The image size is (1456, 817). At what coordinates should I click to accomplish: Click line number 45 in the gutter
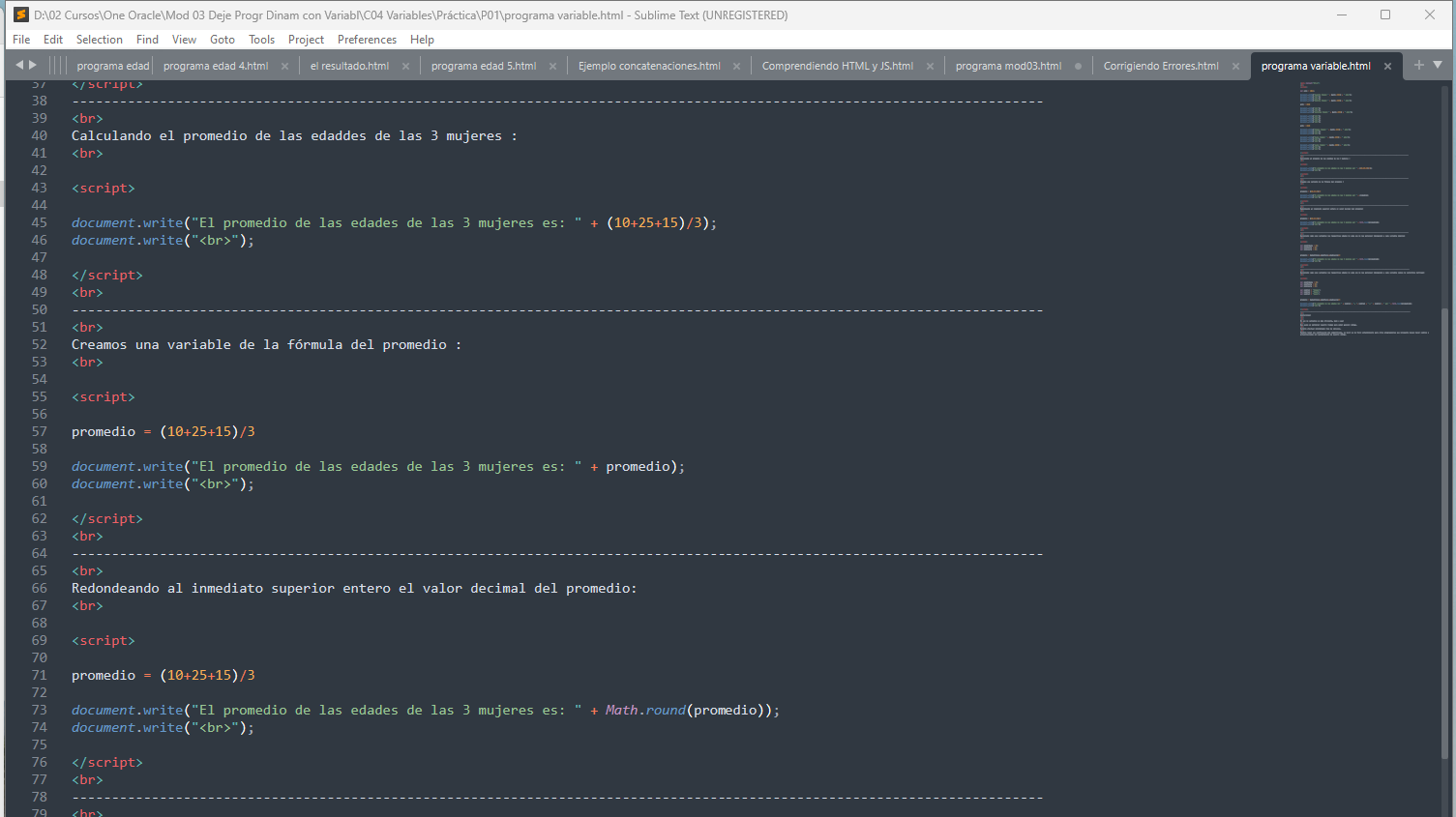39,222
